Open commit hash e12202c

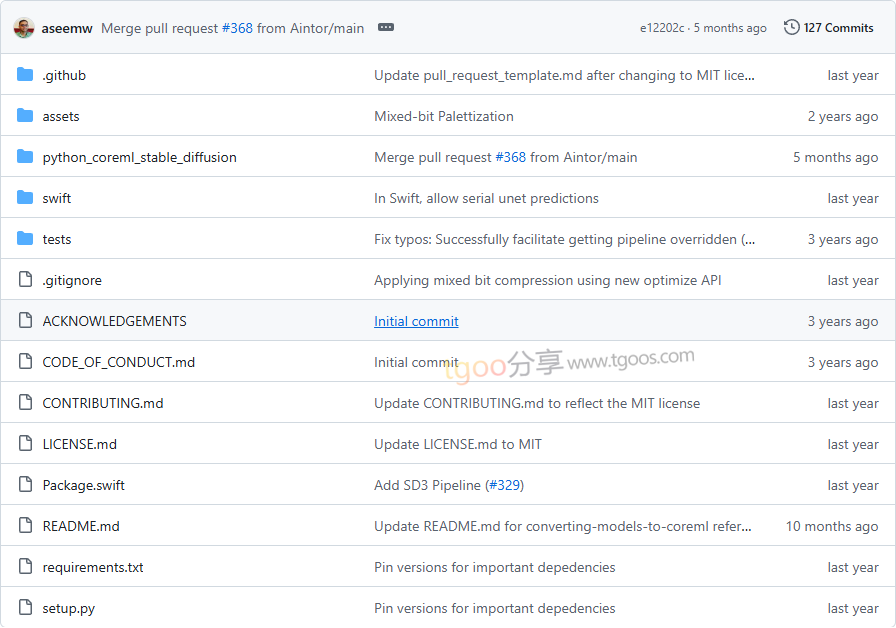point(662,28)
